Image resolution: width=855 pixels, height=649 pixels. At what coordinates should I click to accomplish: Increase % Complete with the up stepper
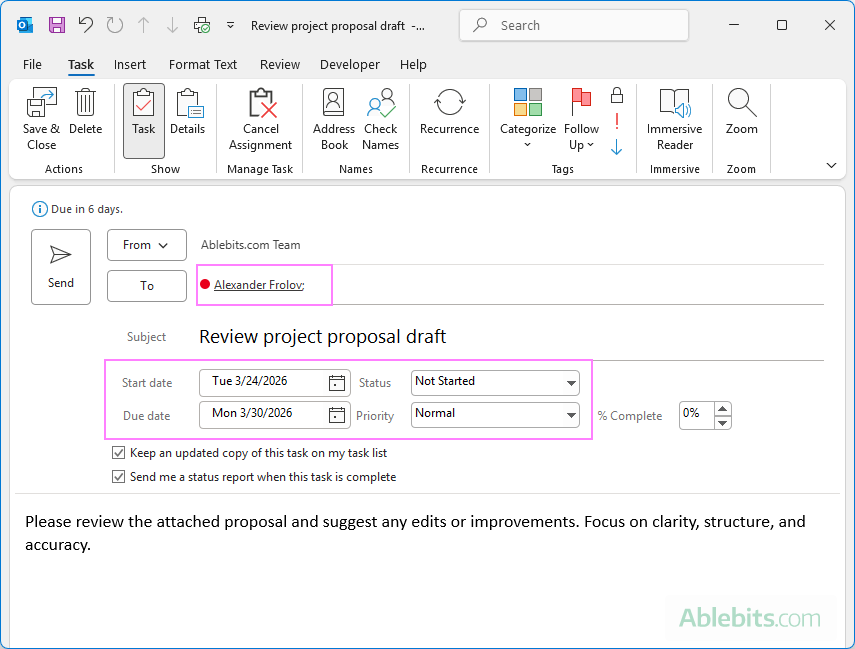(721, 410)
